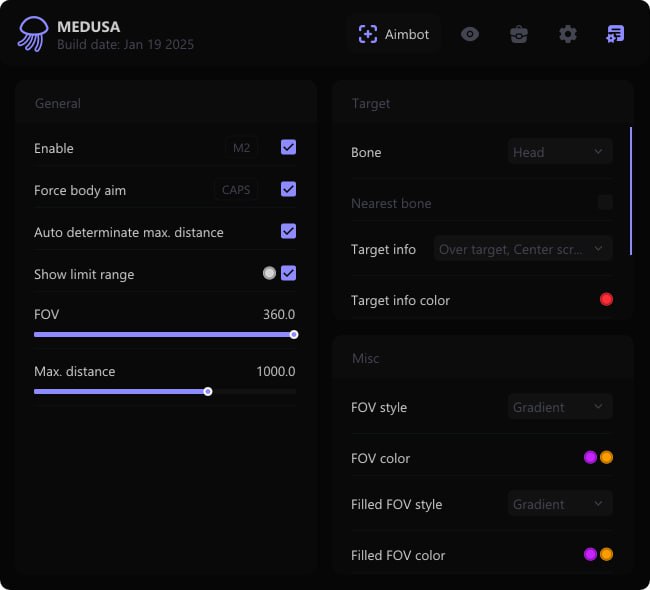Click the M2 keybind button
Image resolution: width=650 pixels, height=590 pixels.
[241, 148]
